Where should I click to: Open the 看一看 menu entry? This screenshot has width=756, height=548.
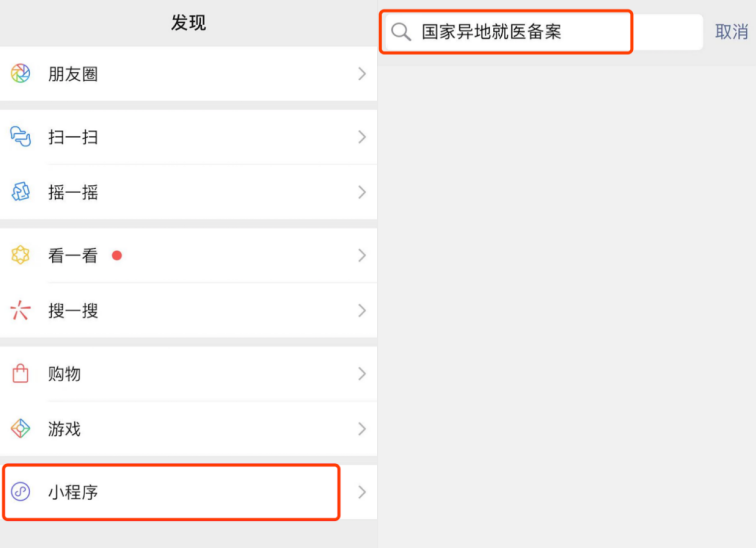click(x=189, y=255)
